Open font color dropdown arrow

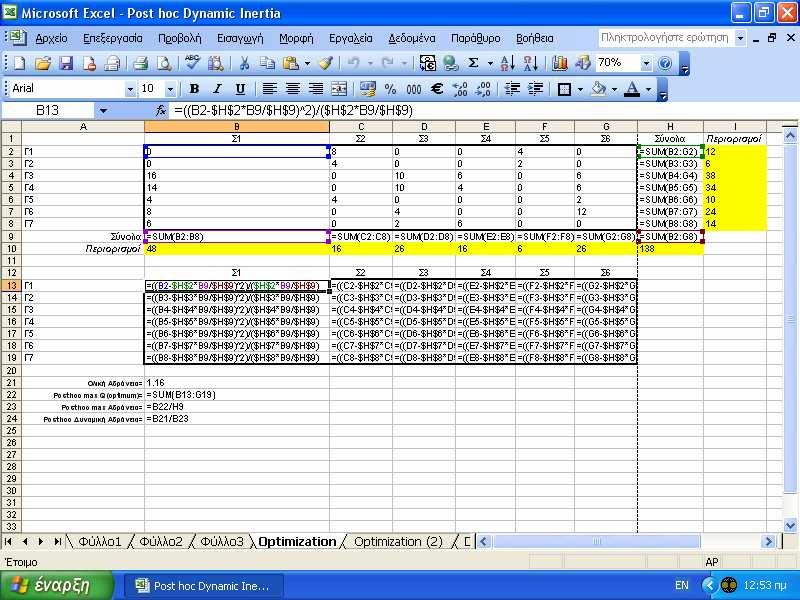648,89
